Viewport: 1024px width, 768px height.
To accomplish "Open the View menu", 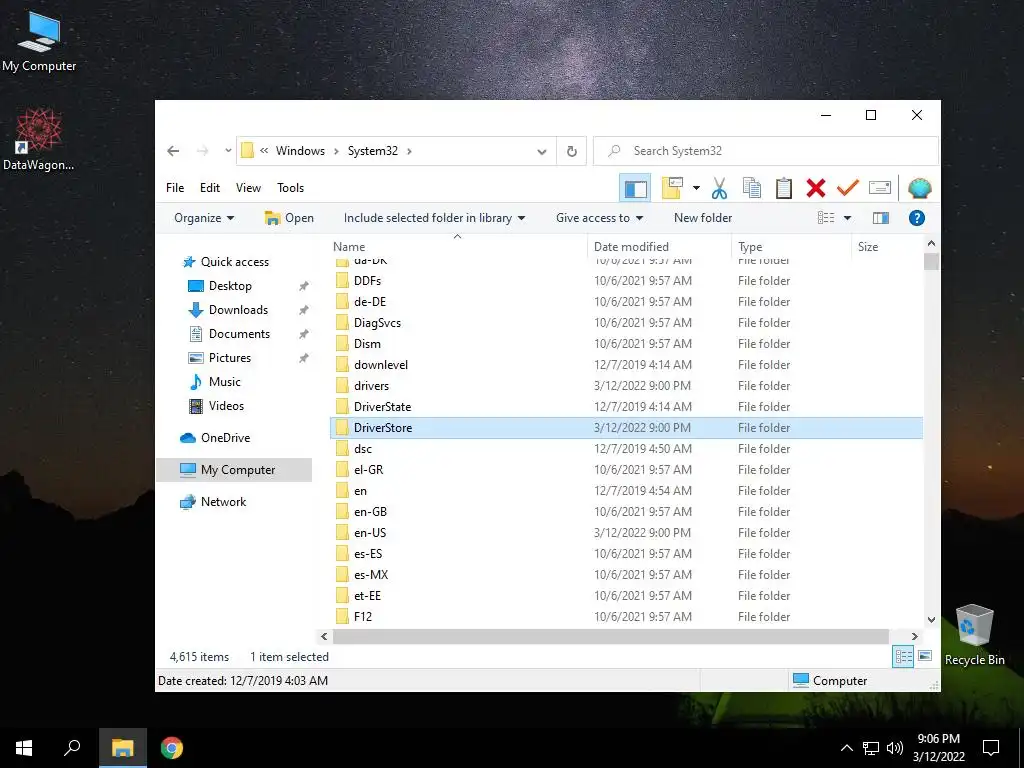I will (248, 188).
